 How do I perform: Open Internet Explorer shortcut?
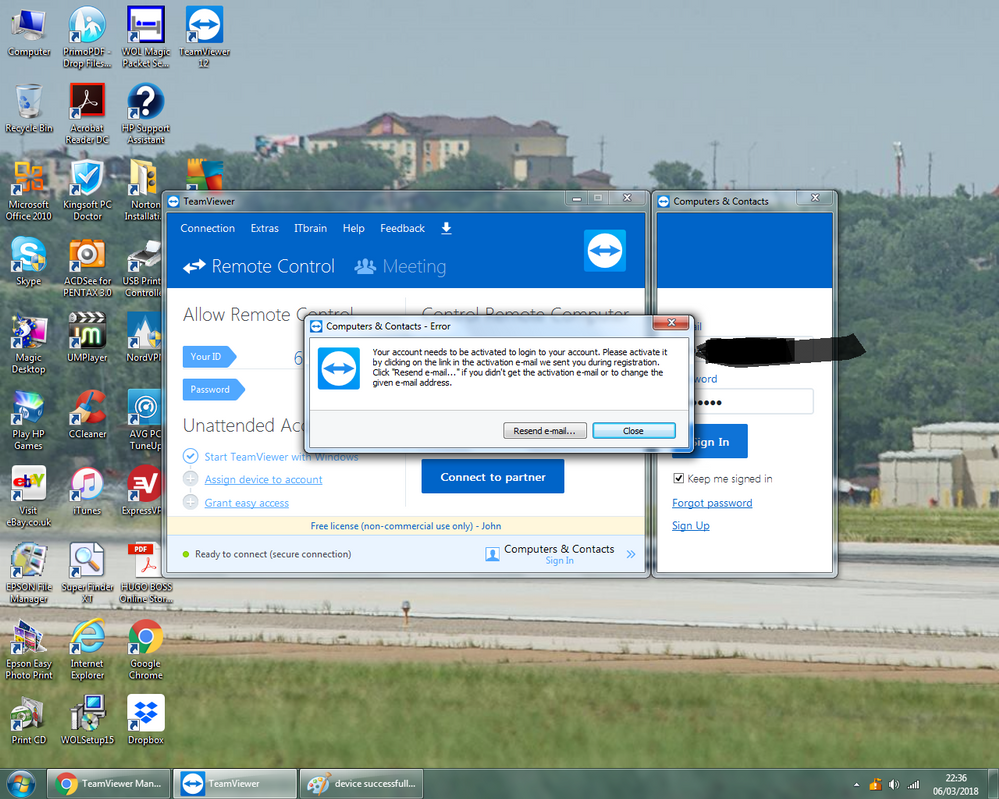tap(87, 650)
